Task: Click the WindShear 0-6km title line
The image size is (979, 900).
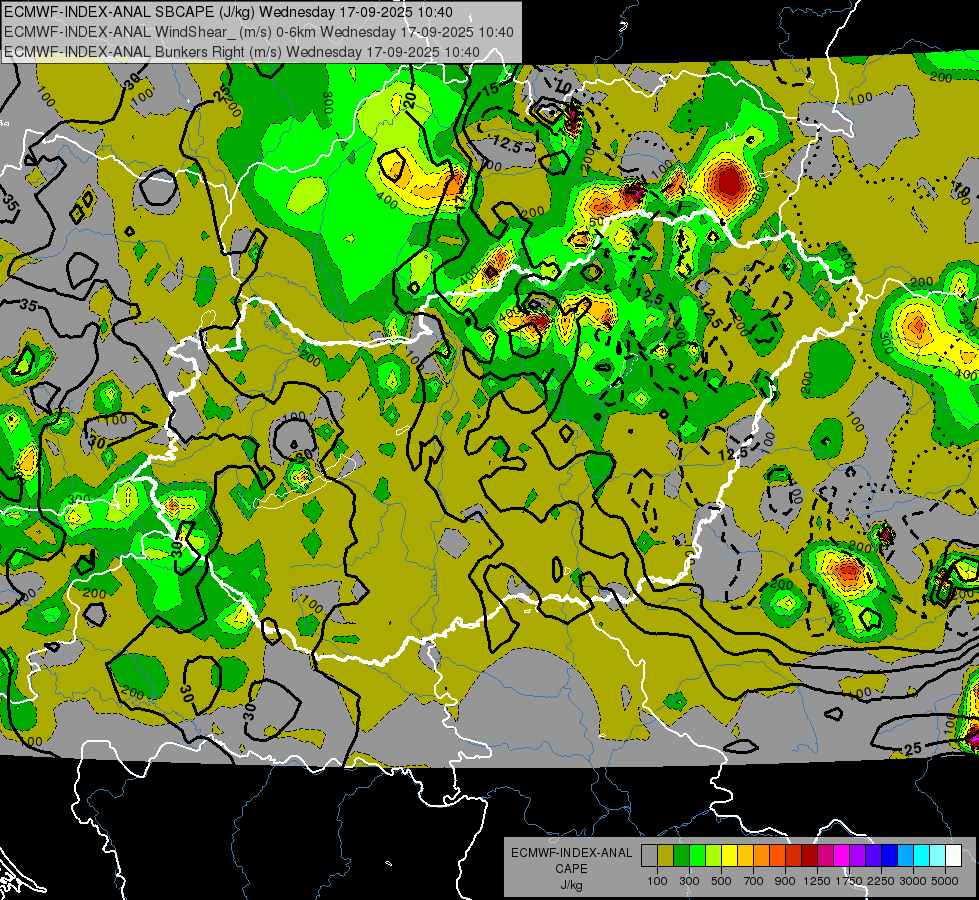Action: (258, 32)
